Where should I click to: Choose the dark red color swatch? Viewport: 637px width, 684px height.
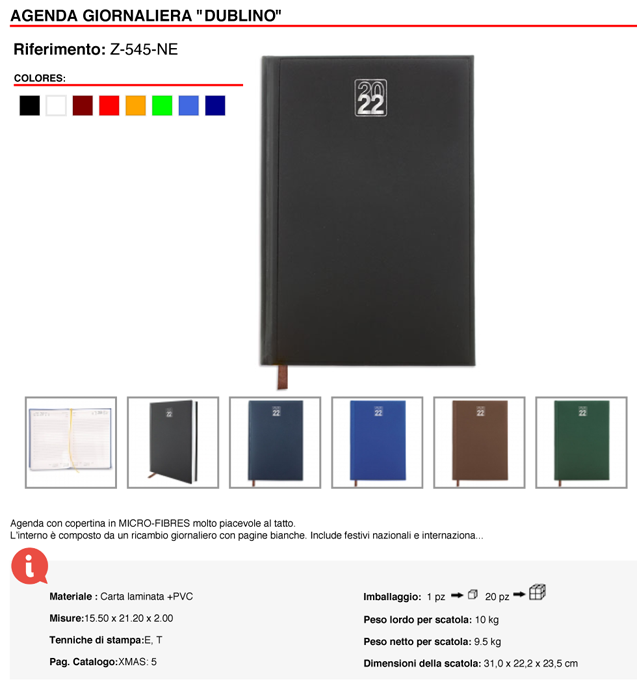[x=83, y=106]
